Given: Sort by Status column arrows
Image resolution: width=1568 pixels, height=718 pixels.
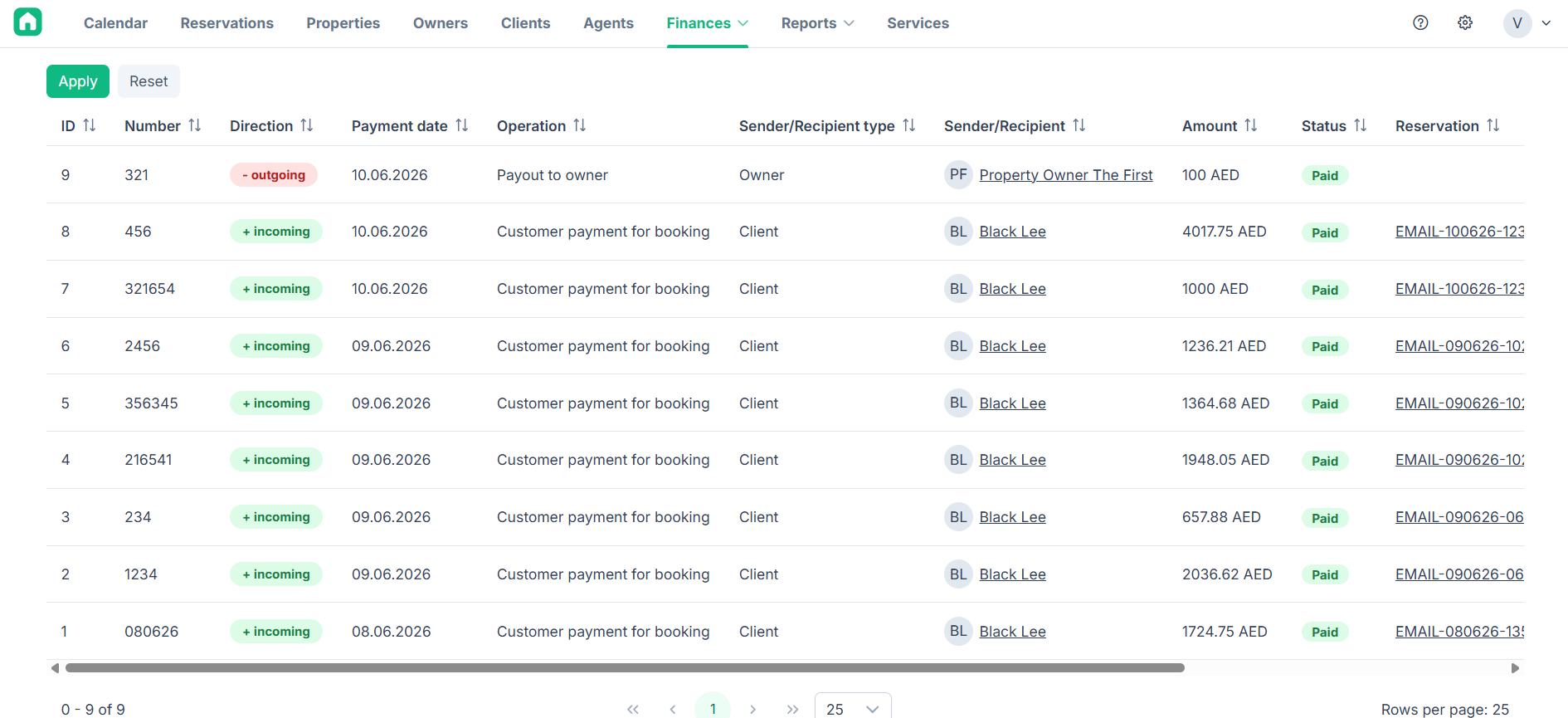Looking at the screenshot, I should (1361, 125).
